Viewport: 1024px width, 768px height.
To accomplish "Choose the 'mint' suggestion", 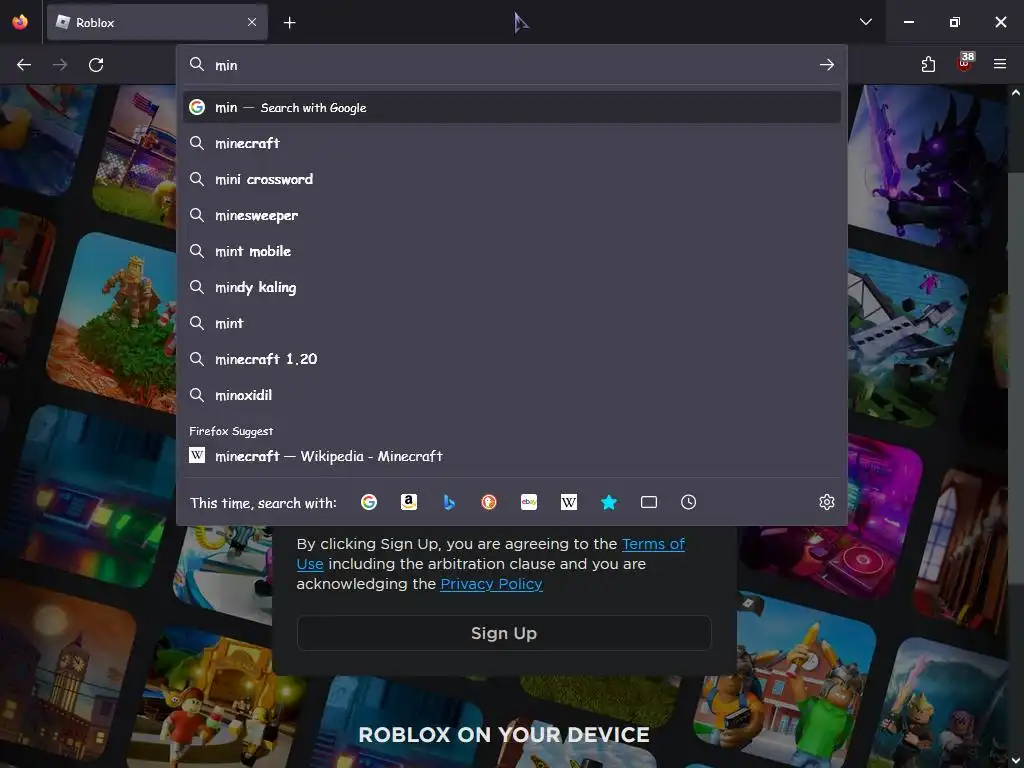I will 512,323.
